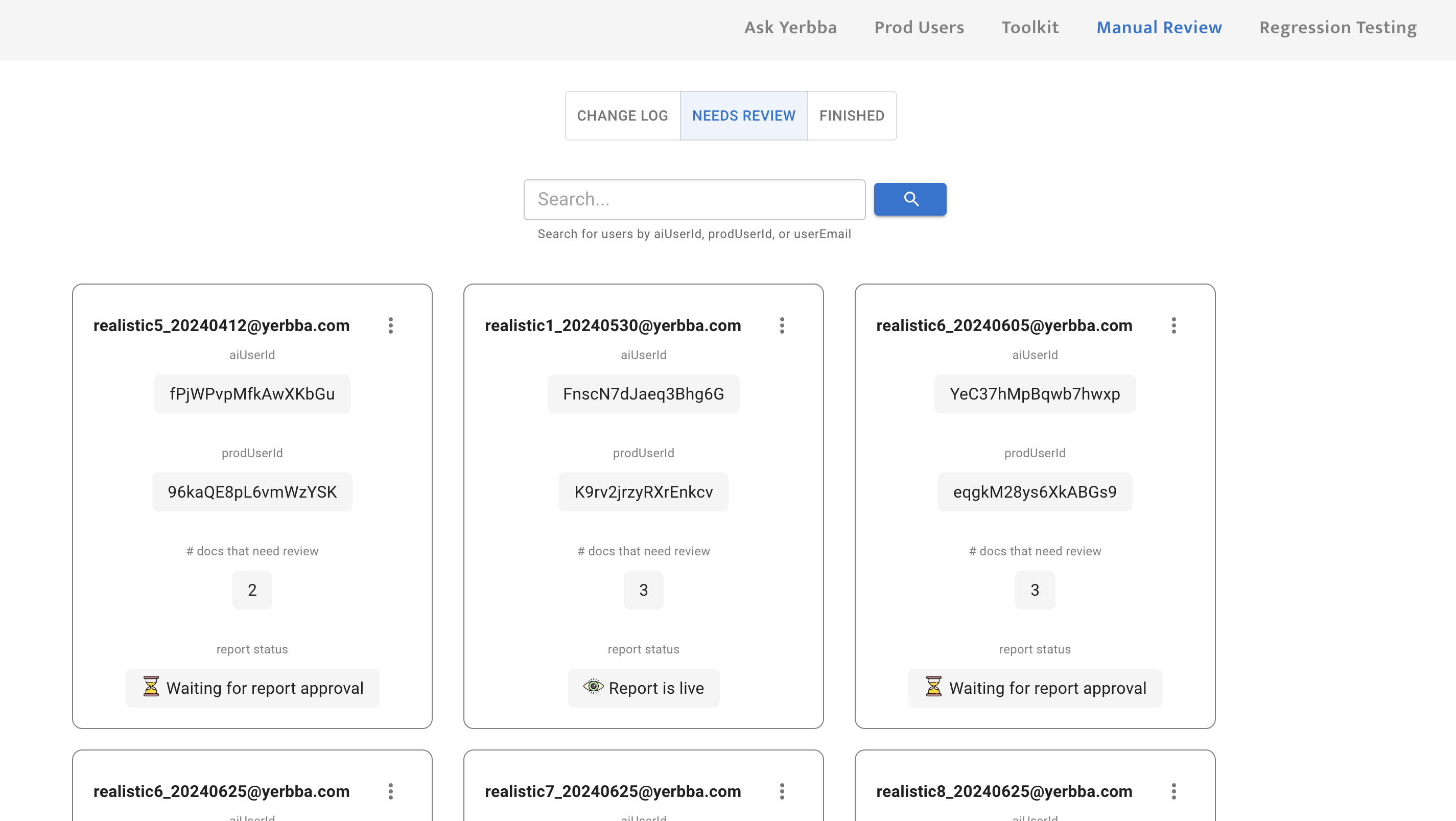Viewport: 1456px width, 821px height.
Task: Open kebab menu on realistic5_20240412 card
Action: (390, 325)
